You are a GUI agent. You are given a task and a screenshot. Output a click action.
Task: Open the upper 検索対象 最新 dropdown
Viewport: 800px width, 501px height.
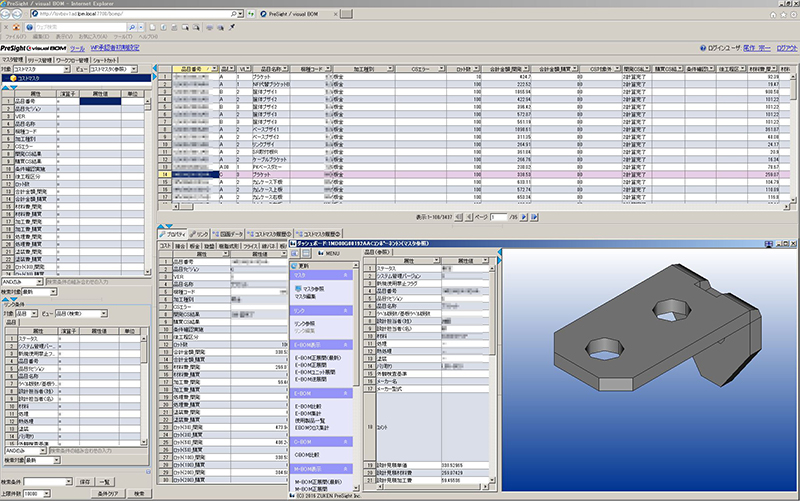tap(53, 292)
